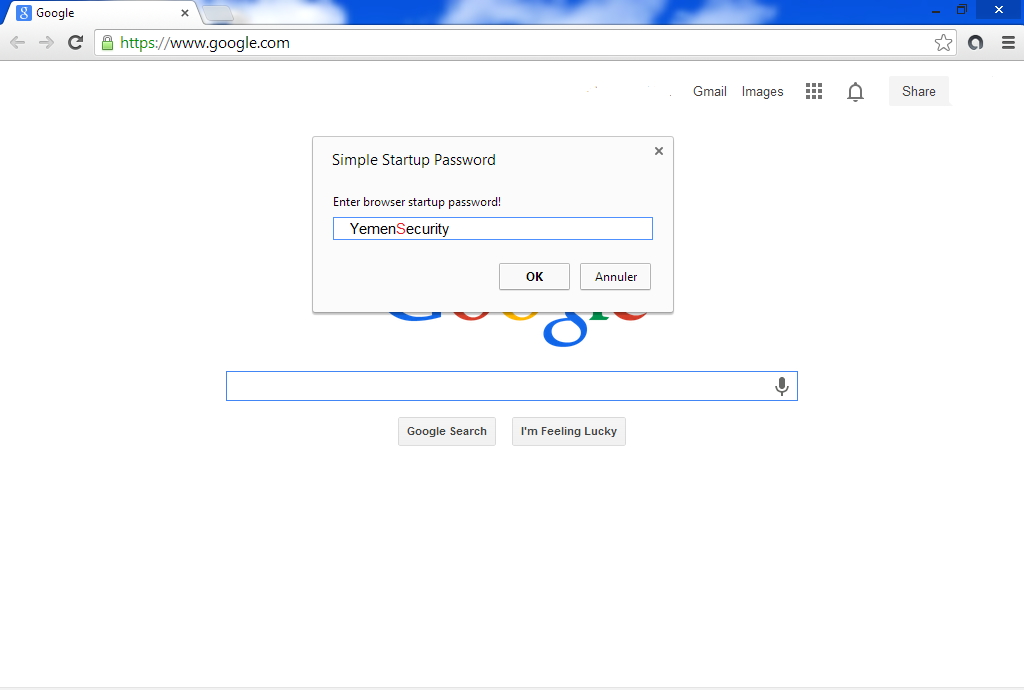Minimize the browser window

pyautogui.click(x=936, y=10)
